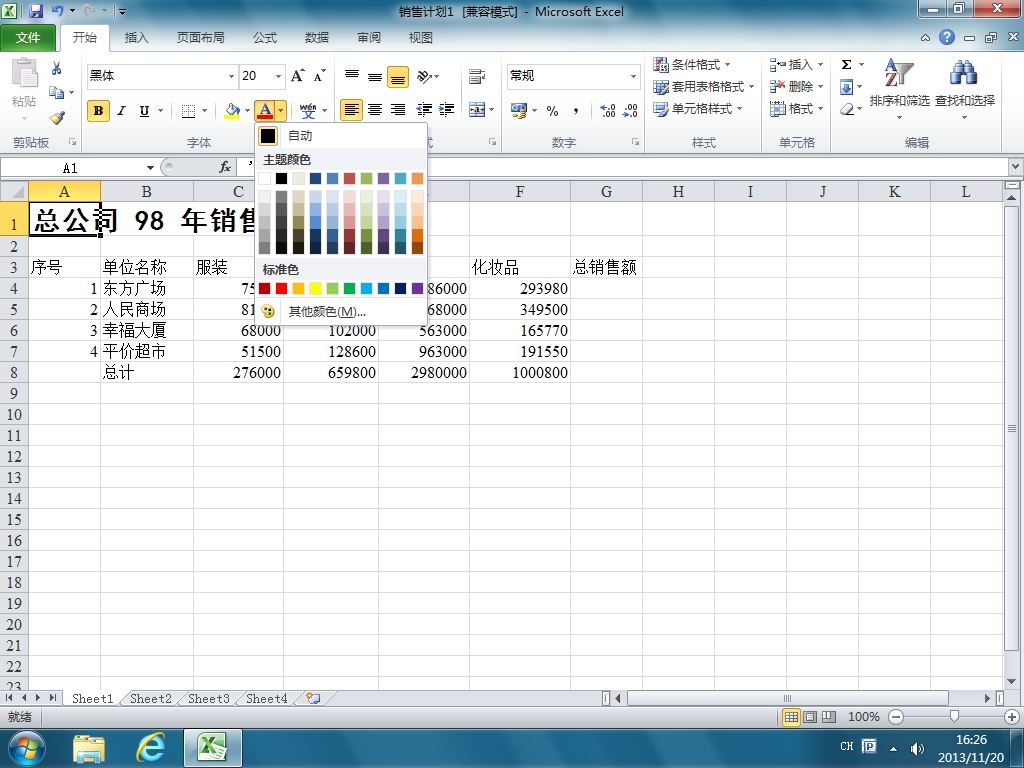Expand the font color dropdown arrow
The height and width of the screenshot is (768, 1024).
280,110
